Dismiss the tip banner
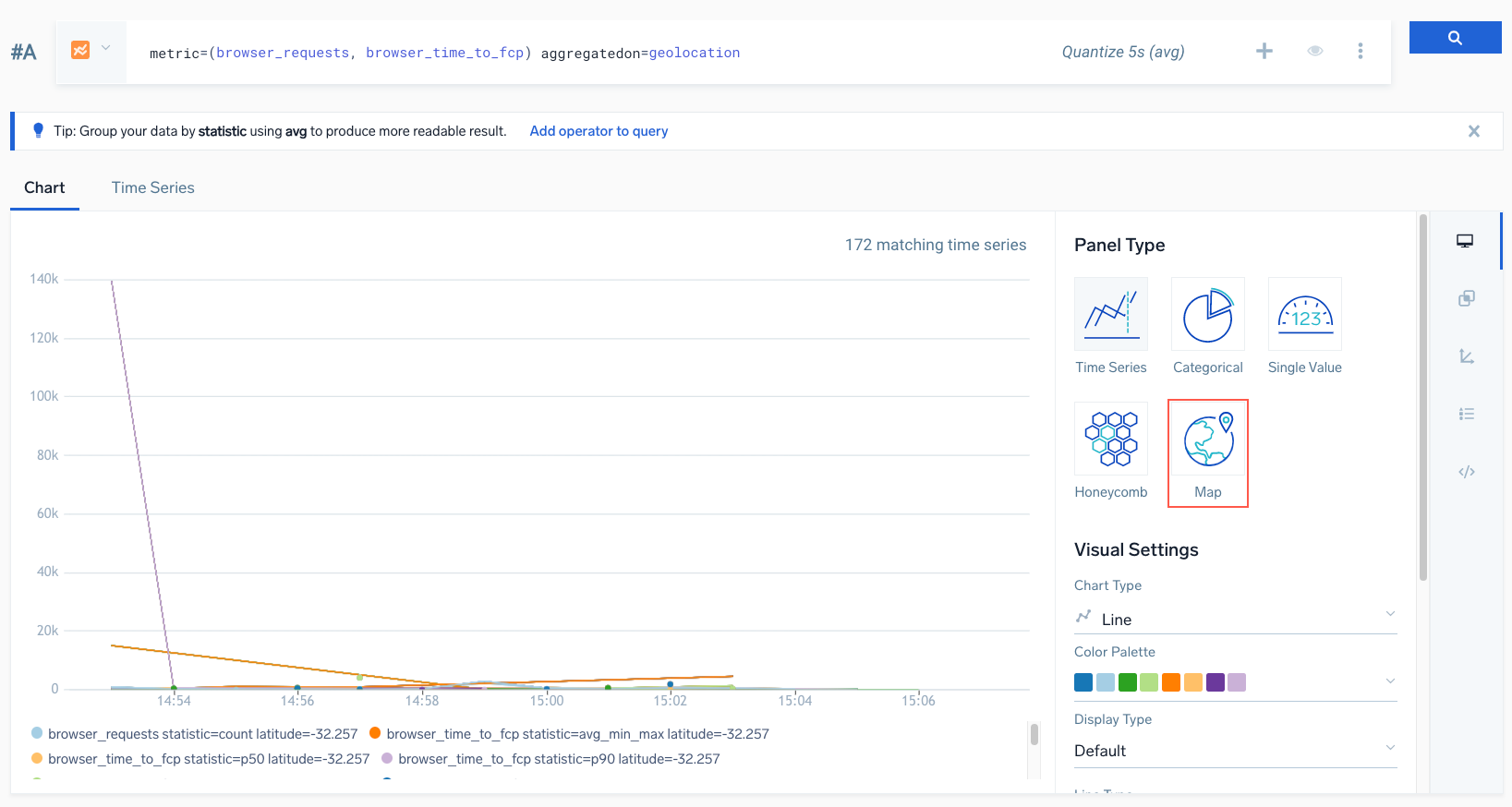Image resolution: width=1512 pixels, height=807 pixels. click(x=1473, y=131)
